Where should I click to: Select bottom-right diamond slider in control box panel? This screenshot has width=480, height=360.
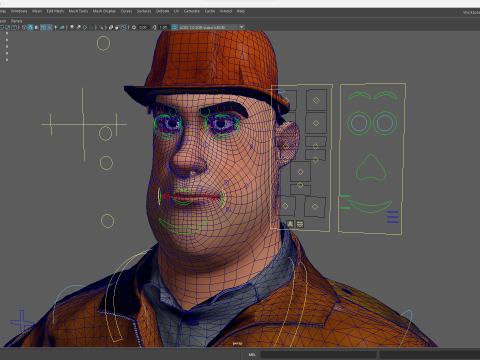tap(315, 207)
